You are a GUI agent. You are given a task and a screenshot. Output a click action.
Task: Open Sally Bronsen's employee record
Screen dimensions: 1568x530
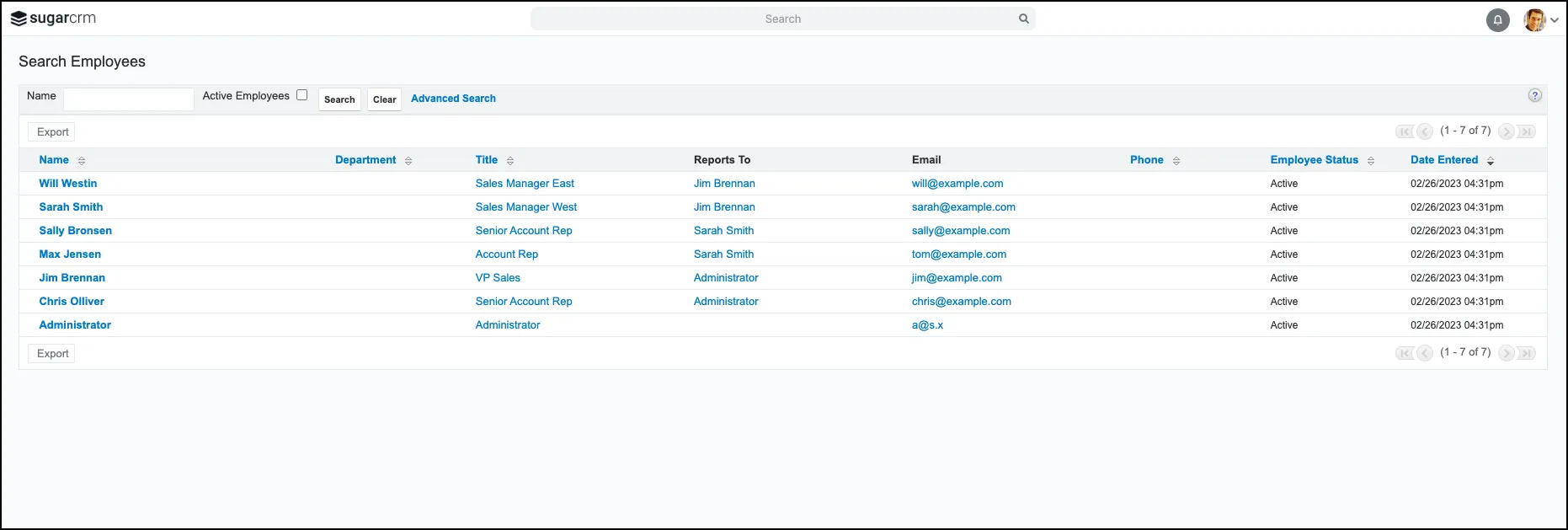click(x=76, y=231)
